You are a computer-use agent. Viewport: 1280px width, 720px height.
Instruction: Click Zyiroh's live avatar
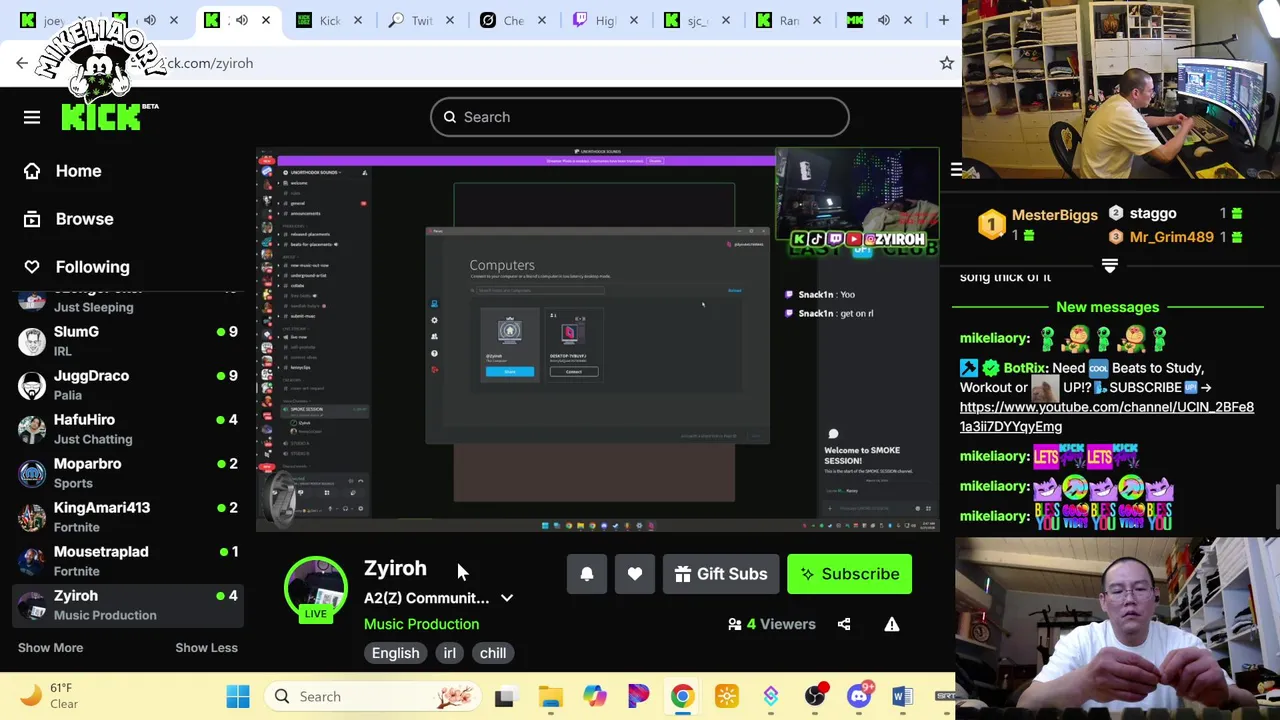(316, 589)
